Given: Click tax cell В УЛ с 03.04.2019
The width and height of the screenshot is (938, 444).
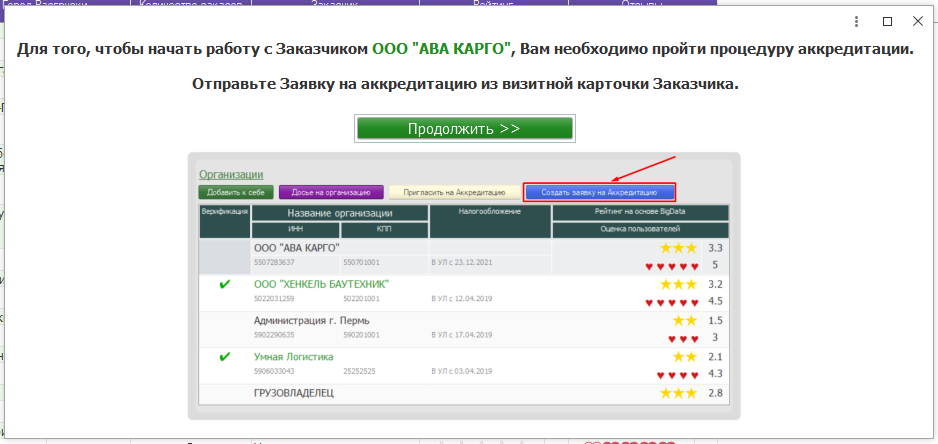Looking at the screenshot, I should 461,372.
